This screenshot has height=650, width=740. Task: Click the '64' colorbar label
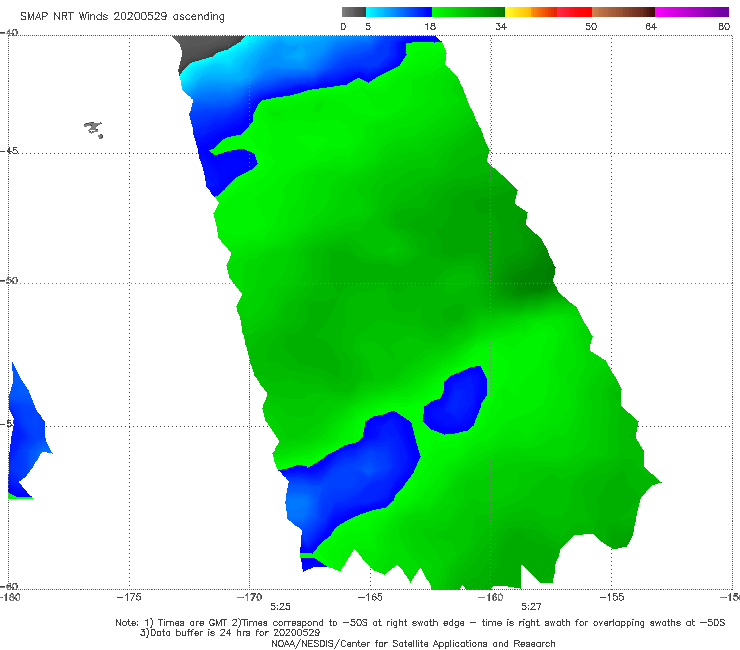tap(651, 26)
